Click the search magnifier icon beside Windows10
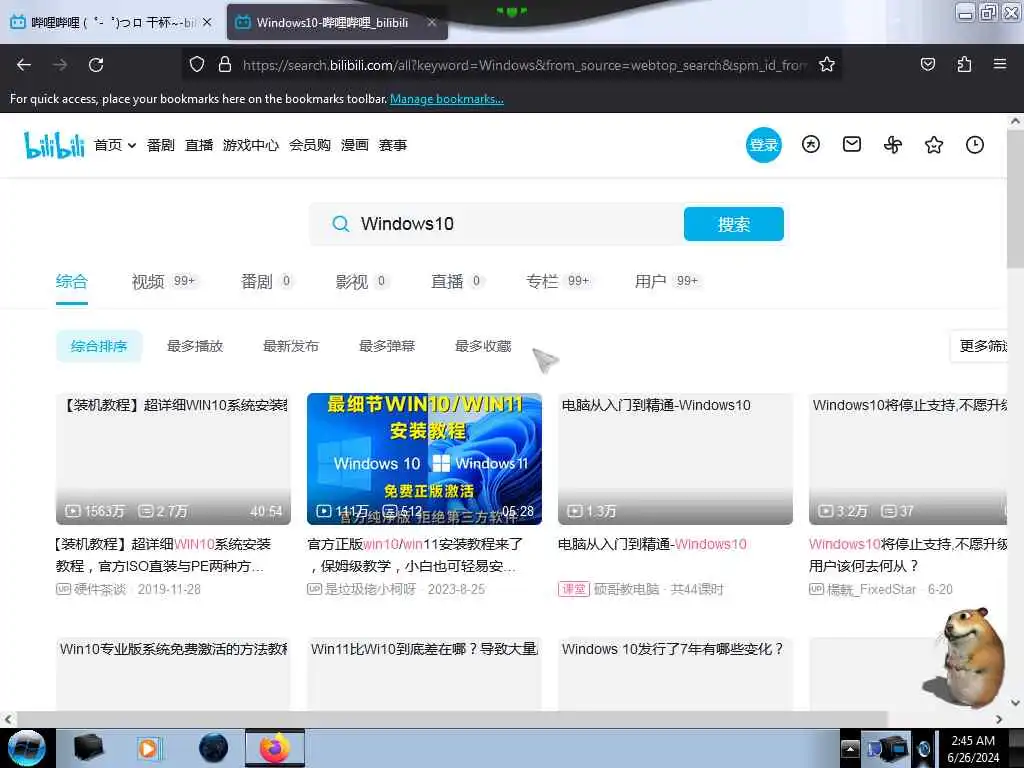 tap(340, 224)
